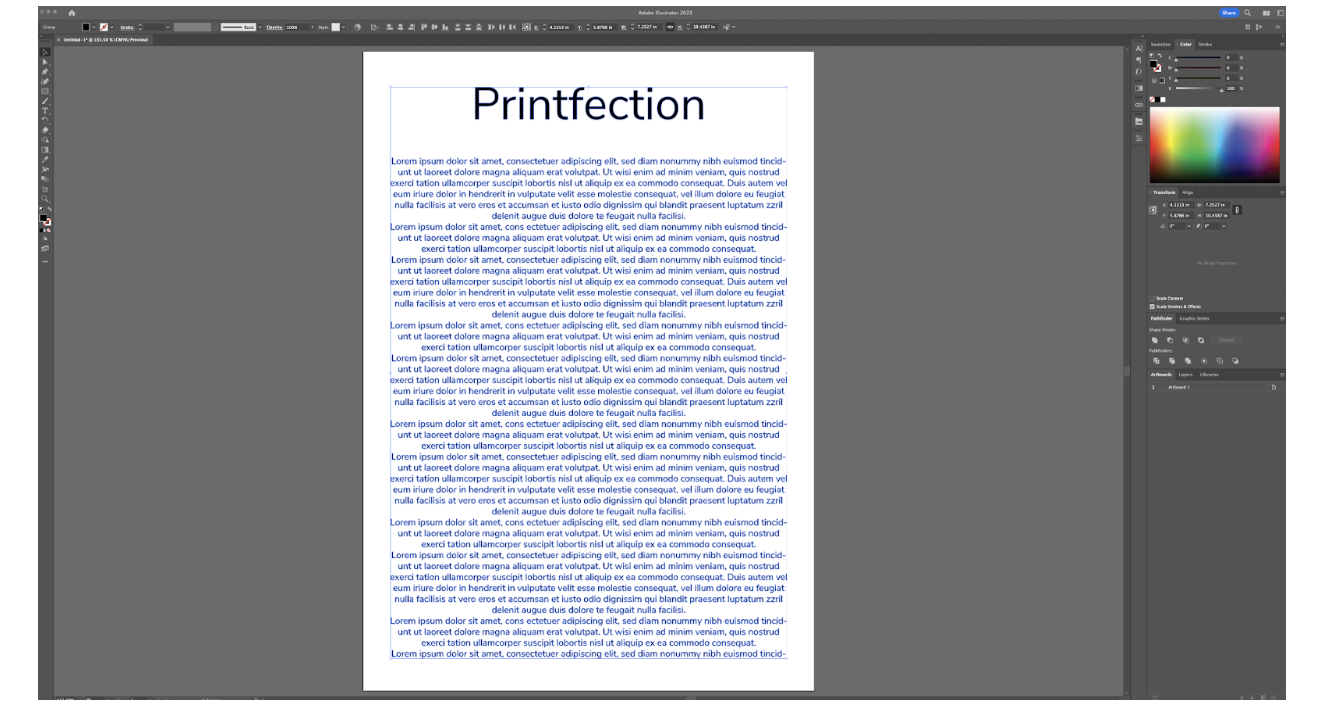1338x714 pixels.
Task: Open the Color panel menu
Action: pos(1282,45)
